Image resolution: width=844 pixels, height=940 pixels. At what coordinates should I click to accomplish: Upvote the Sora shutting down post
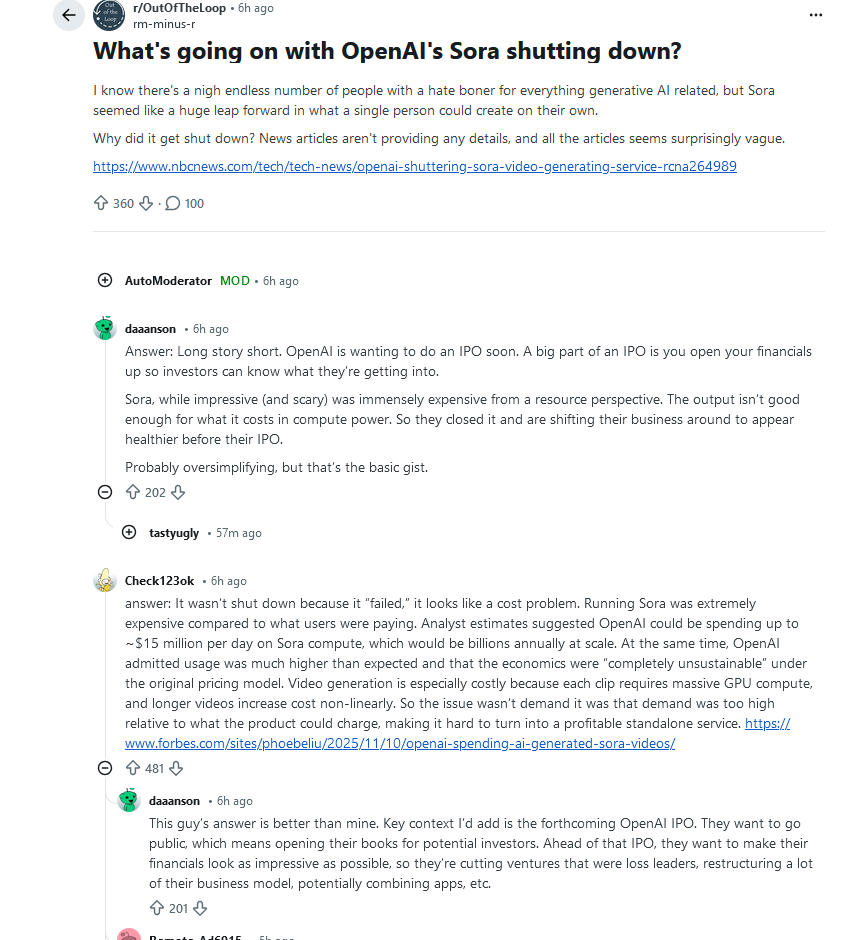101,203
